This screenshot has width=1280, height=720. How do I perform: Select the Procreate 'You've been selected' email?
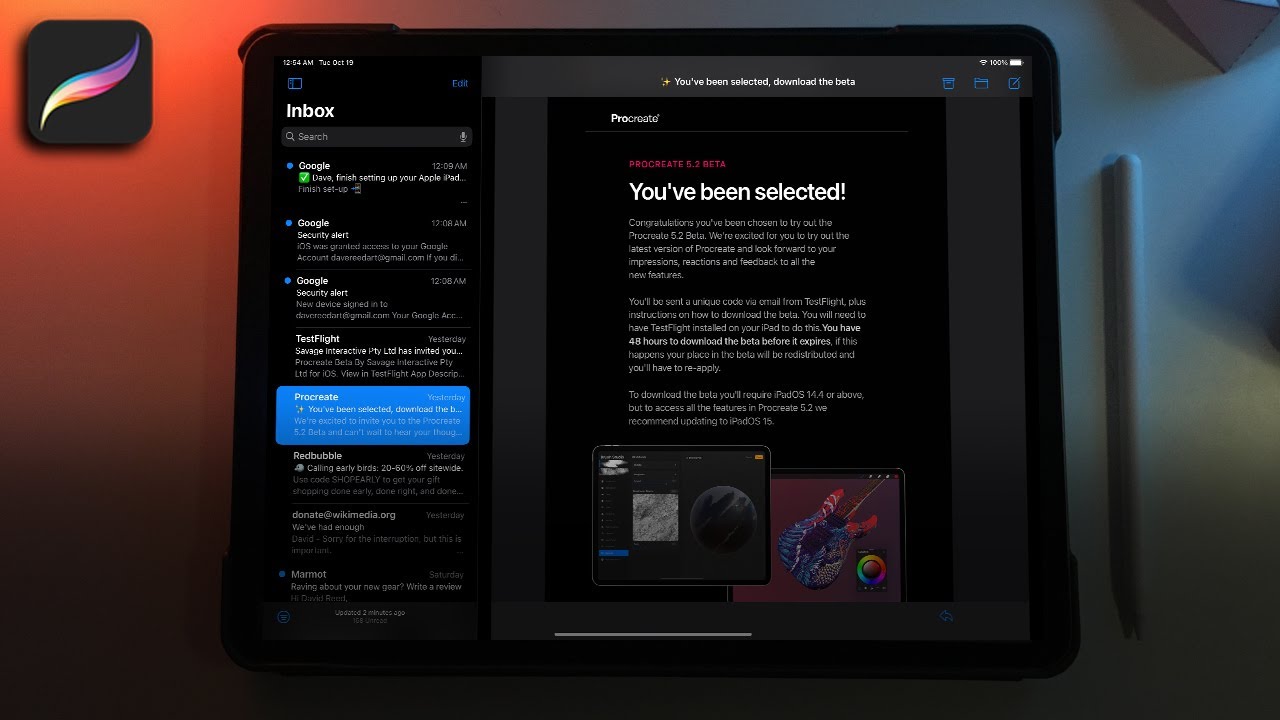tap(373, 415)
